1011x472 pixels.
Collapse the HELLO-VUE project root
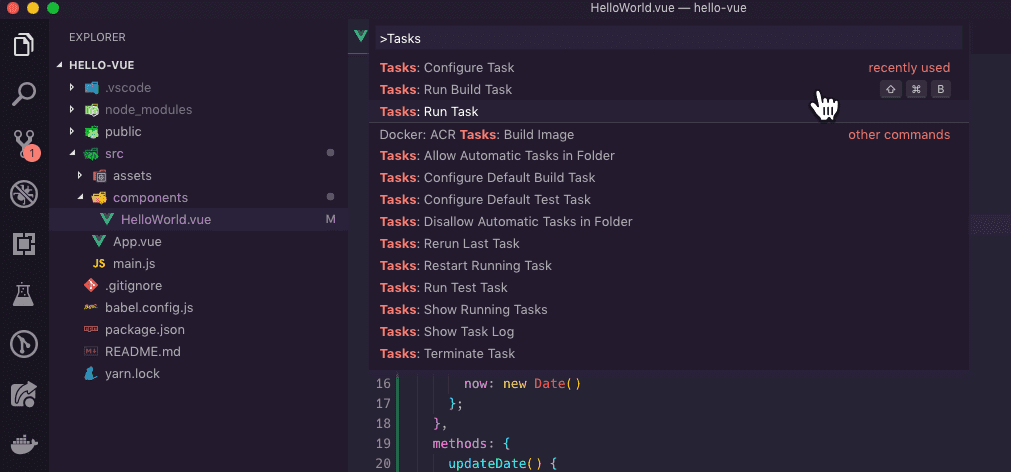click(x=101, y=65)
